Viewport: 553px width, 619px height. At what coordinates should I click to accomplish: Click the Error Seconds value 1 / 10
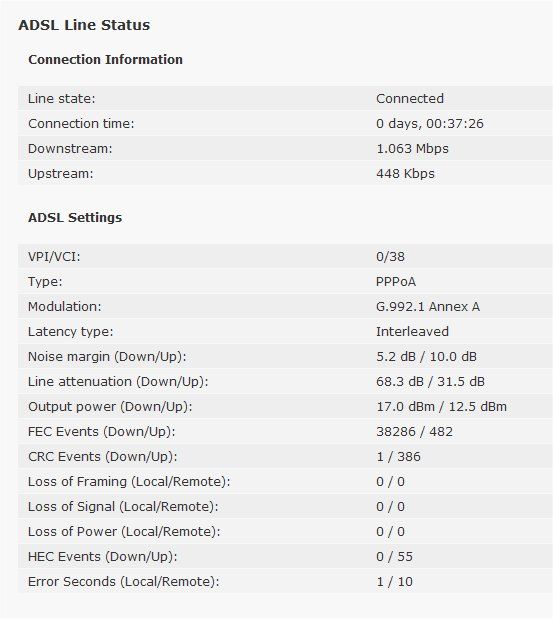coord(394,581)
